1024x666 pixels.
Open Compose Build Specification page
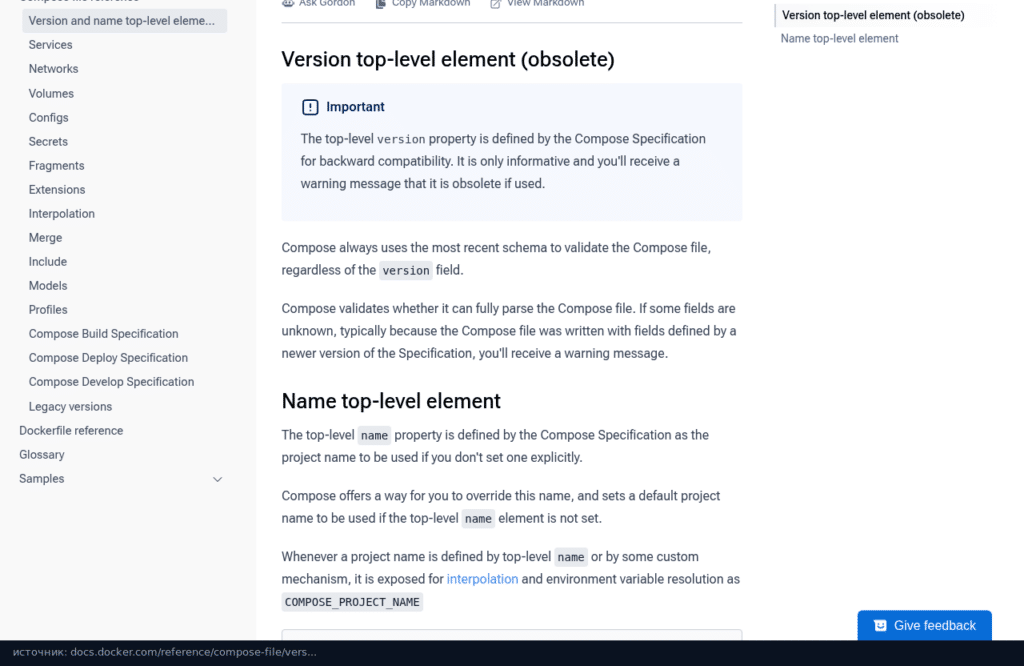(x=103, y=334)
